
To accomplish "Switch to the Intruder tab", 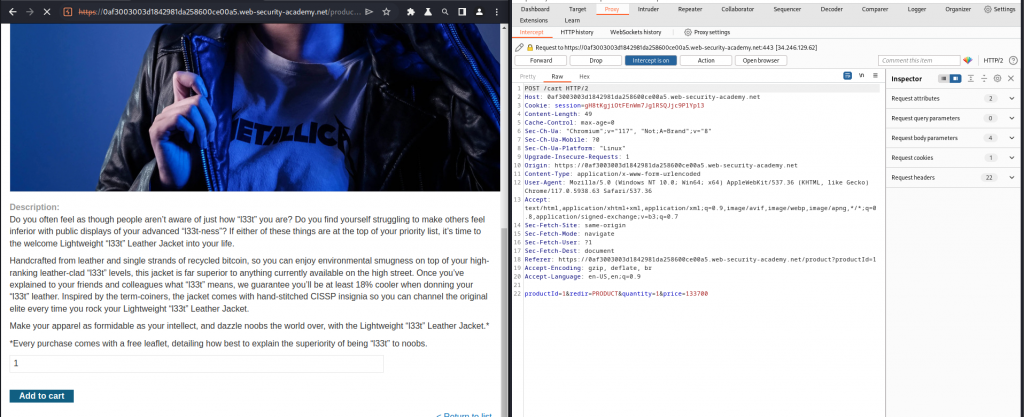I will (647, 9).
